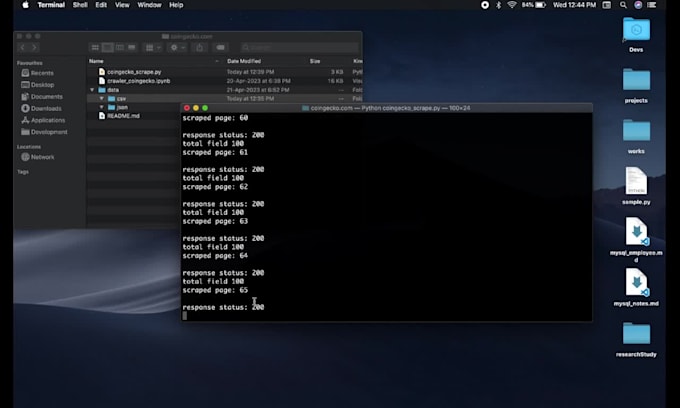Open the Edit menu
680x408 pixels.
pos(101,5)
